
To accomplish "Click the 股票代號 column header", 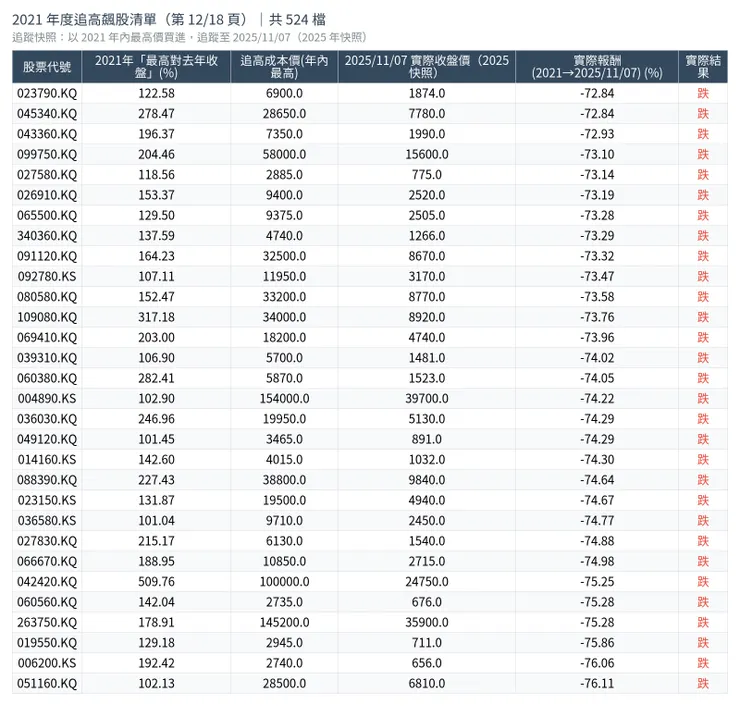I will click(47, 67).
